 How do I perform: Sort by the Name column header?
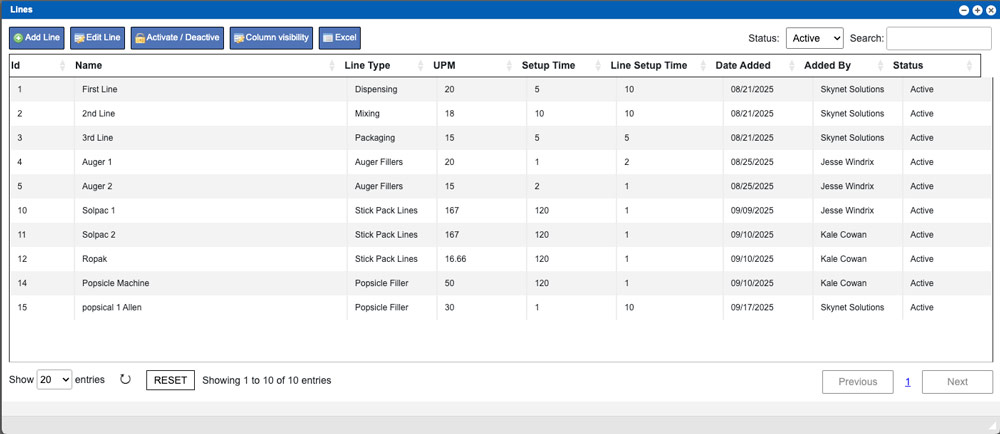click(x=200, y=66)
